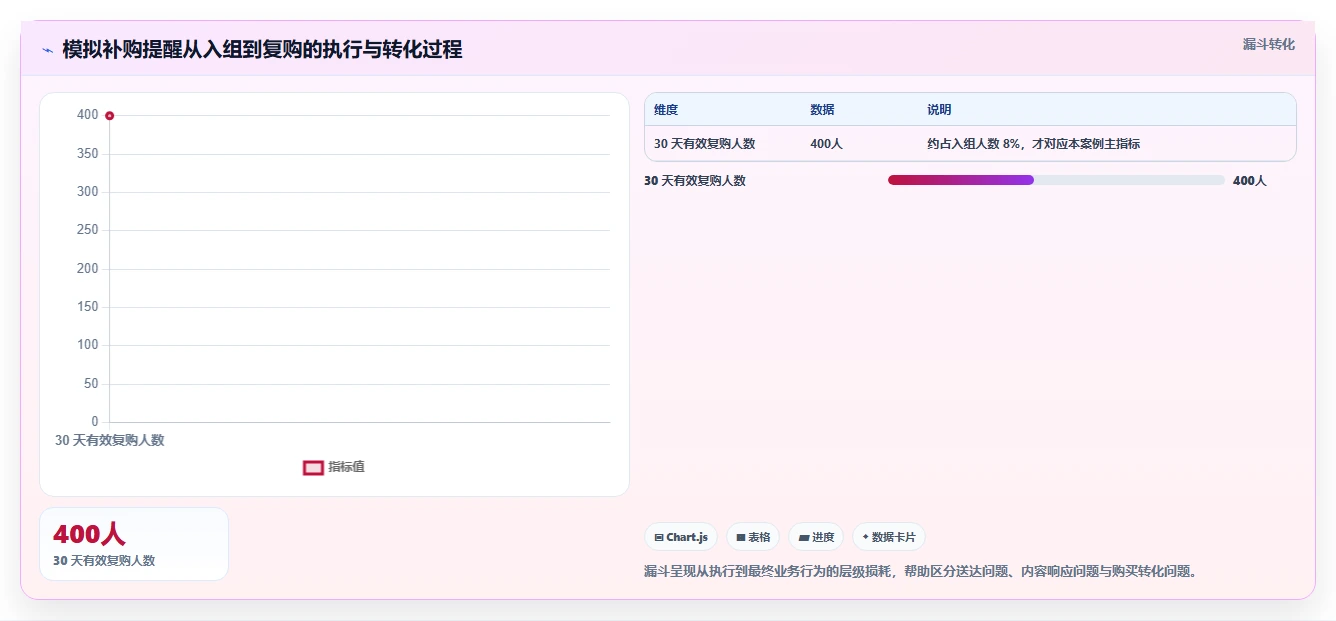Click the y-axis tick 200

[x=88, y=269]
